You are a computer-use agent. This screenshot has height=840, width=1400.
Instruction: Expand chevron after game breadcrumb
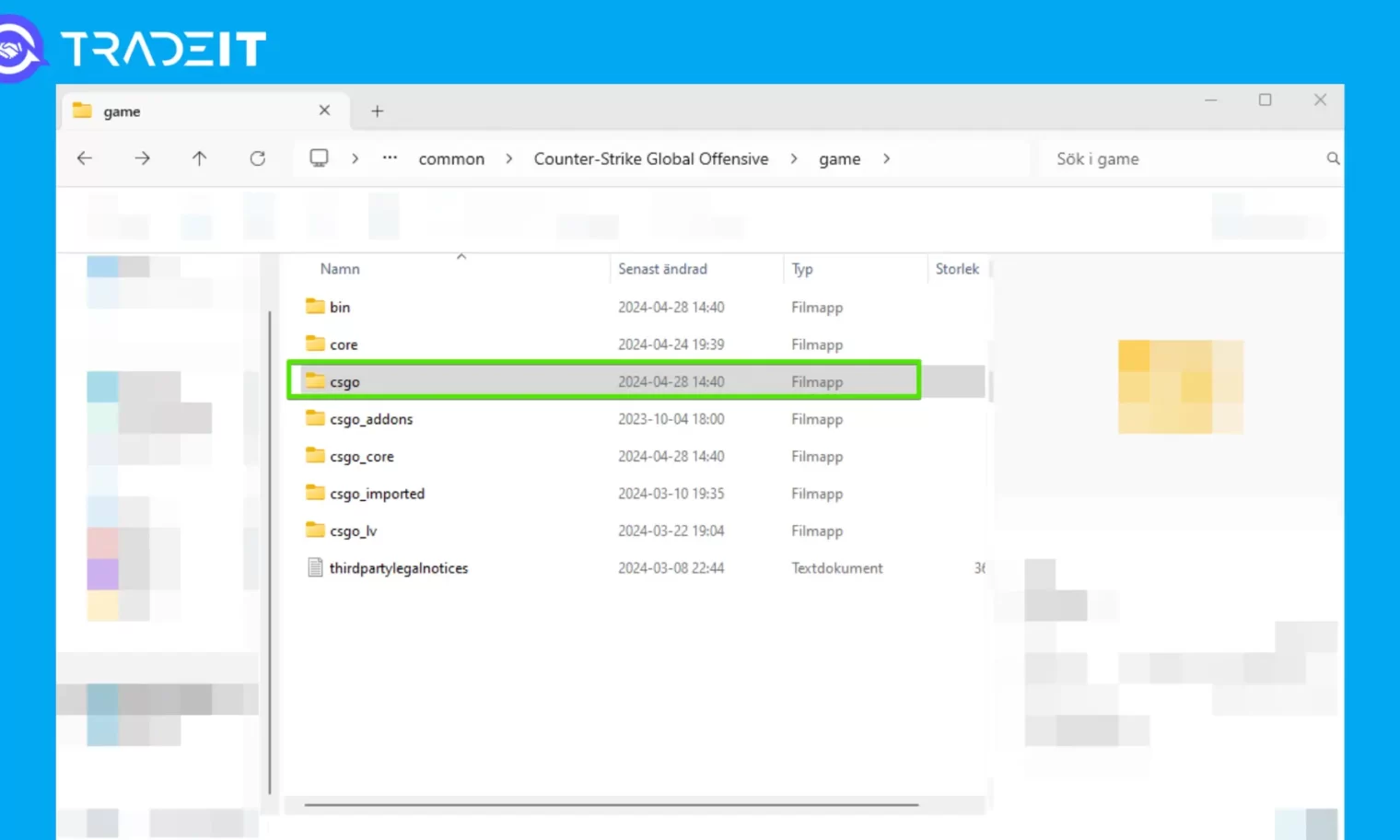[886, 158]
